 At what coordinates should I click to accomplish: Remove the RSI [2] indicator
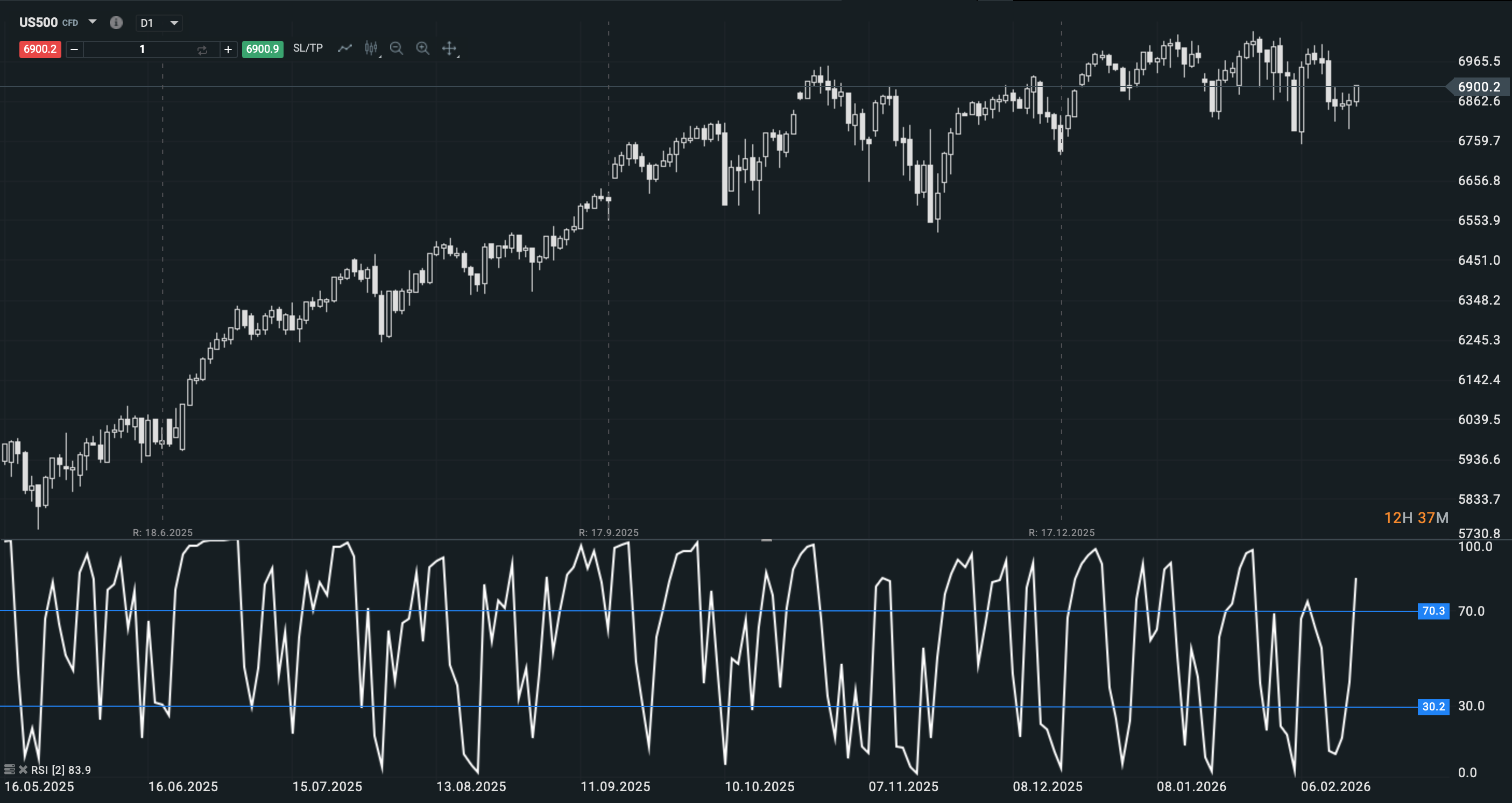(x=24, y=770)
